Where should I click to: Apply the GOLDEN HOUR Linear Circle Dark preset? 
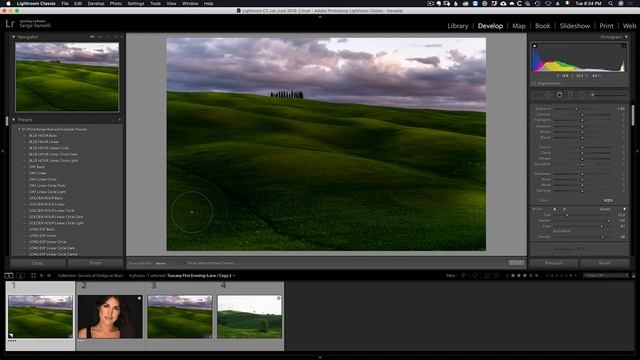(56, 217)
